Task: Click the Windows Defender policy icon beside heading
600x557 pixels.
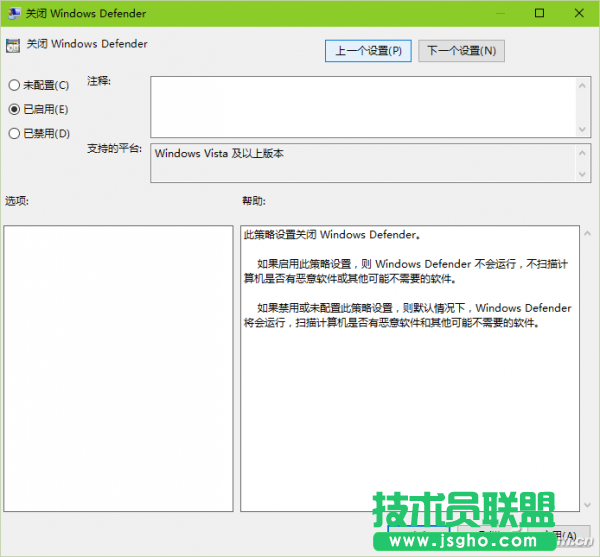Action: pos(12,45)
